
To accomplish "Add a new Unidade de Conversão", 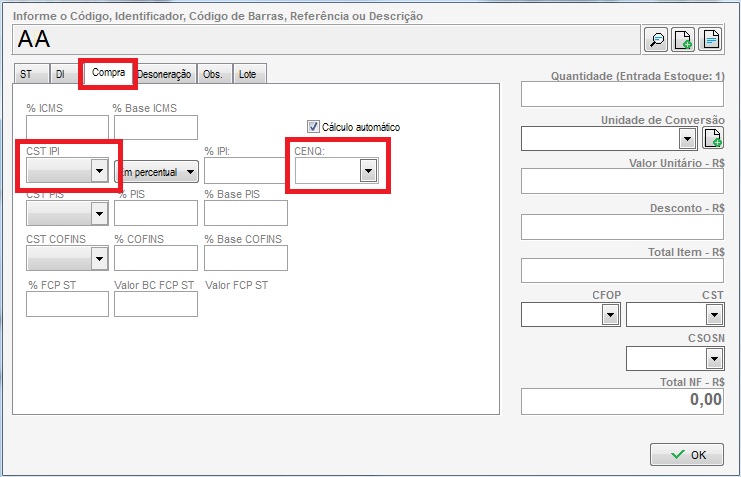I will tap(712, 138).
